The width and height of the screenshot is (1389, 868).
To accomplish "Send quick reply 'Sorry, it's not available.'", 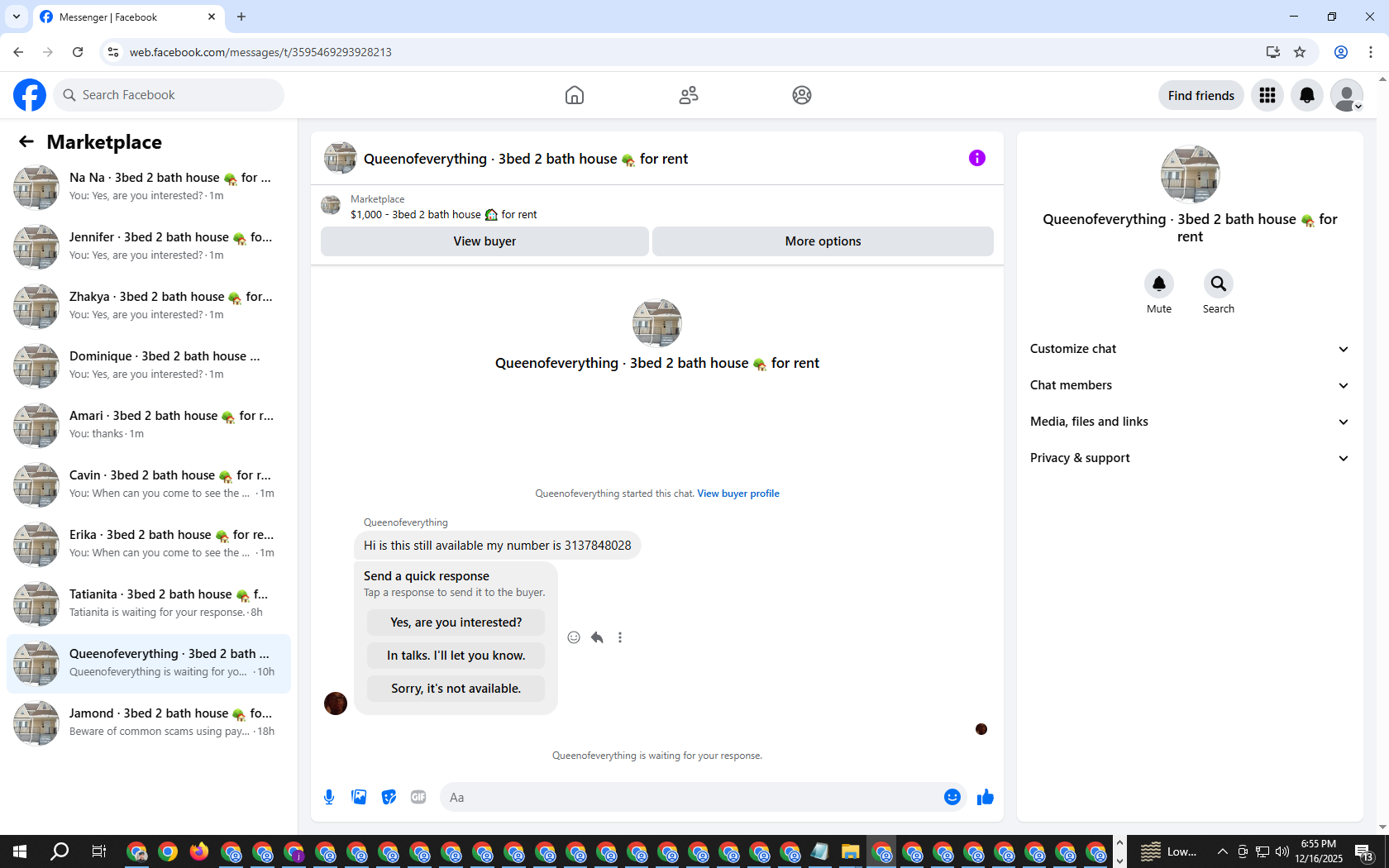I will [456, 689].
